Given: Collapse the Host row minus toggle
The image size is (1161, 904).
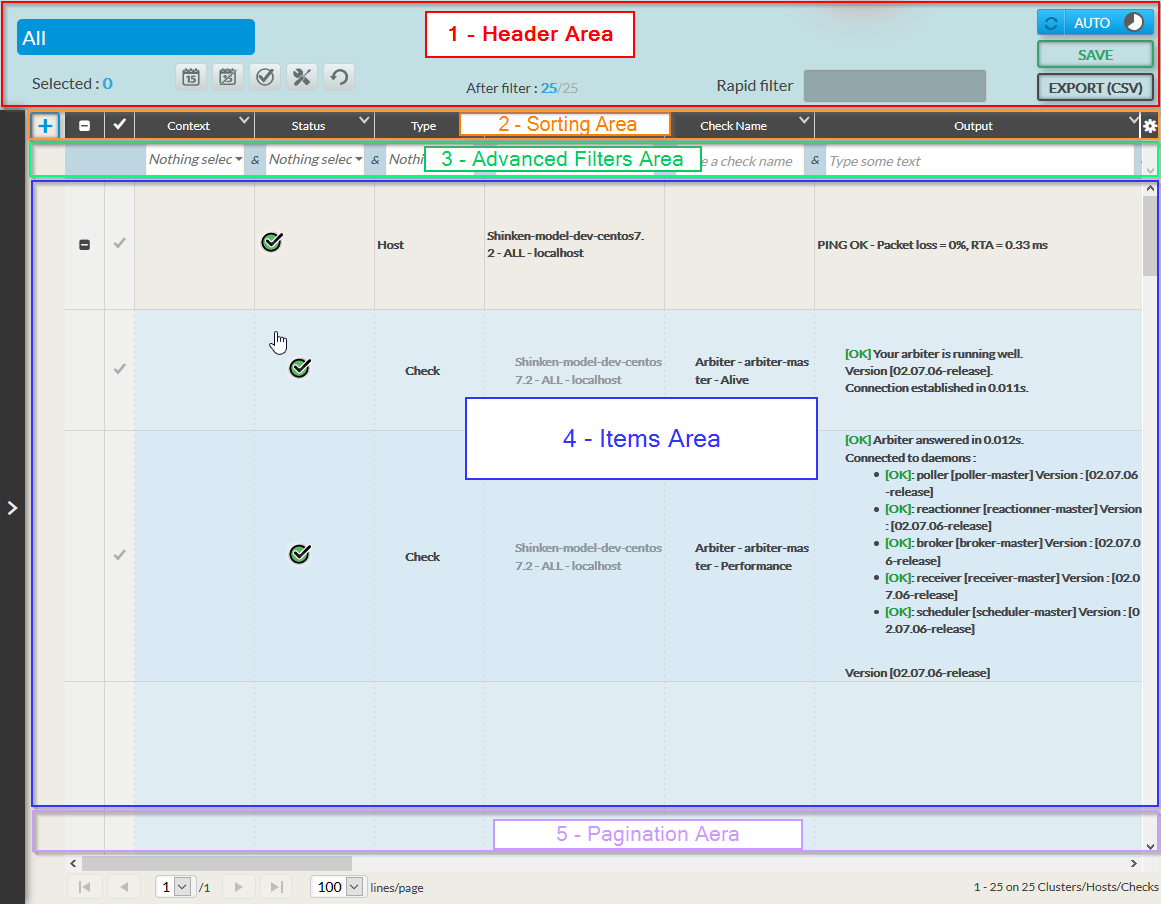Looking at the screenshot, I should 84,245.
